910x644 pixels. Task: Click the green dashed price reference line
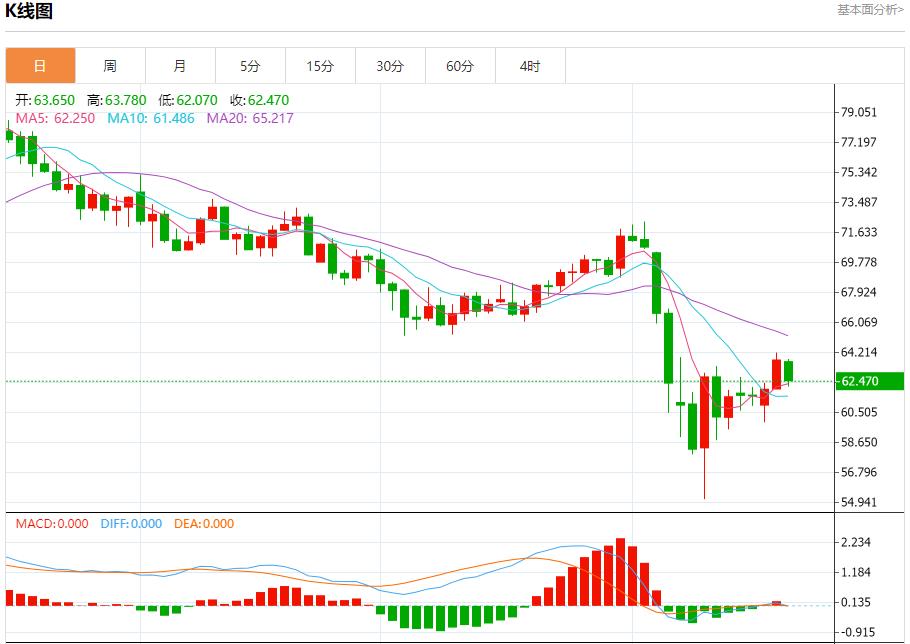point(400,381)
